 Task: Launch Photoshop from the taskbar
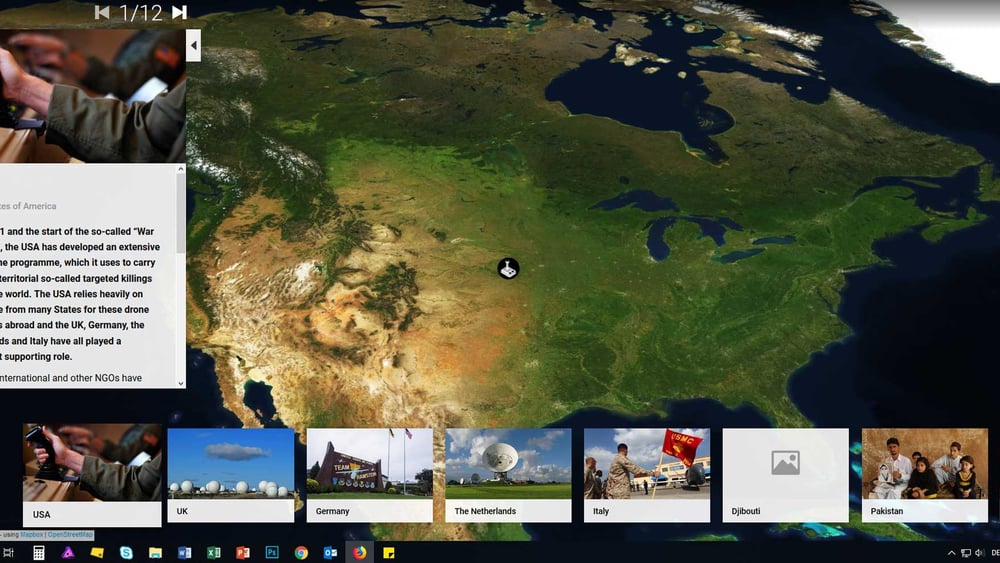272,553
